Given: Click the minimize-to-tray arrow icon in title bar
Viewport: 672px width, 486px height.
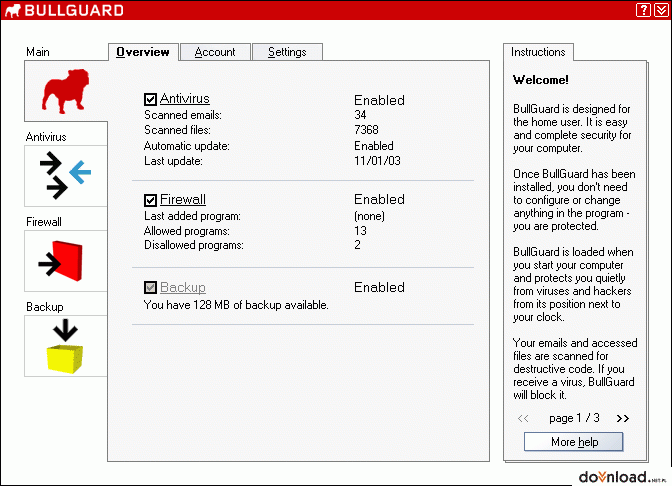Looking at the screenshot, I should coord(661,9).
